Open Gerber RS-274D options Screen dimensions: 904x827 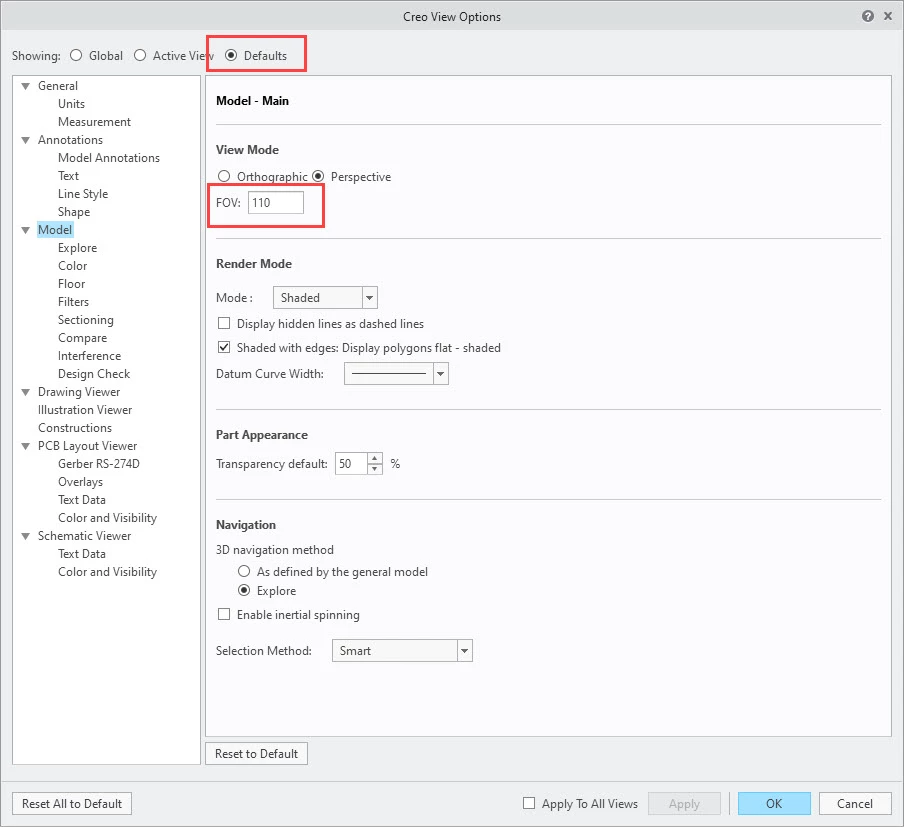[99, 464]
